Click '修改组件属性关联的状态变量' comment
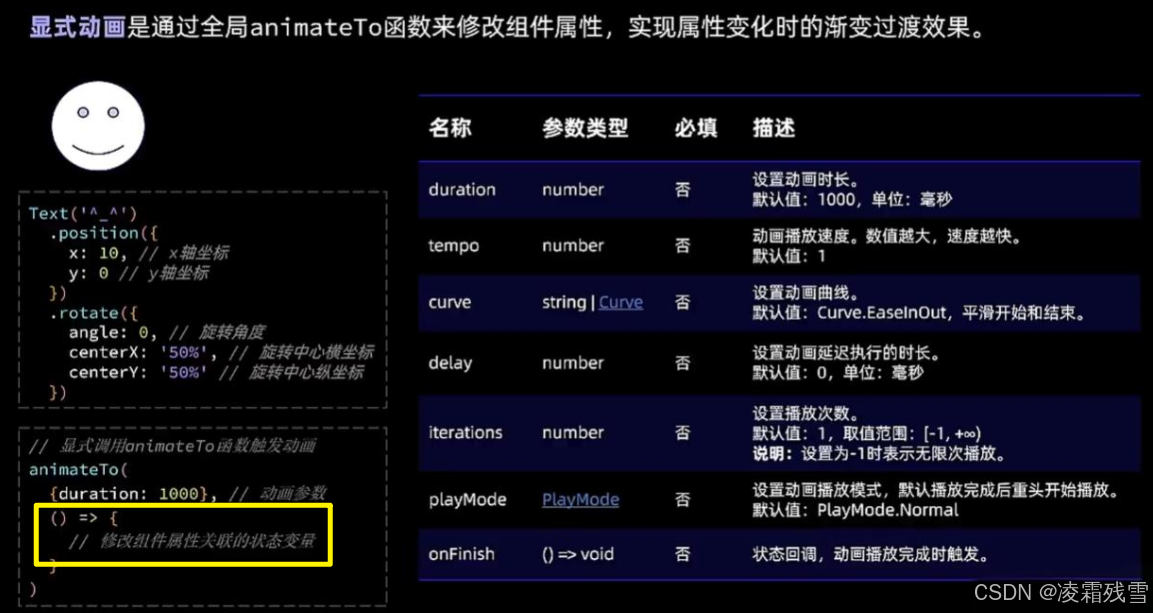 point(192,542)
